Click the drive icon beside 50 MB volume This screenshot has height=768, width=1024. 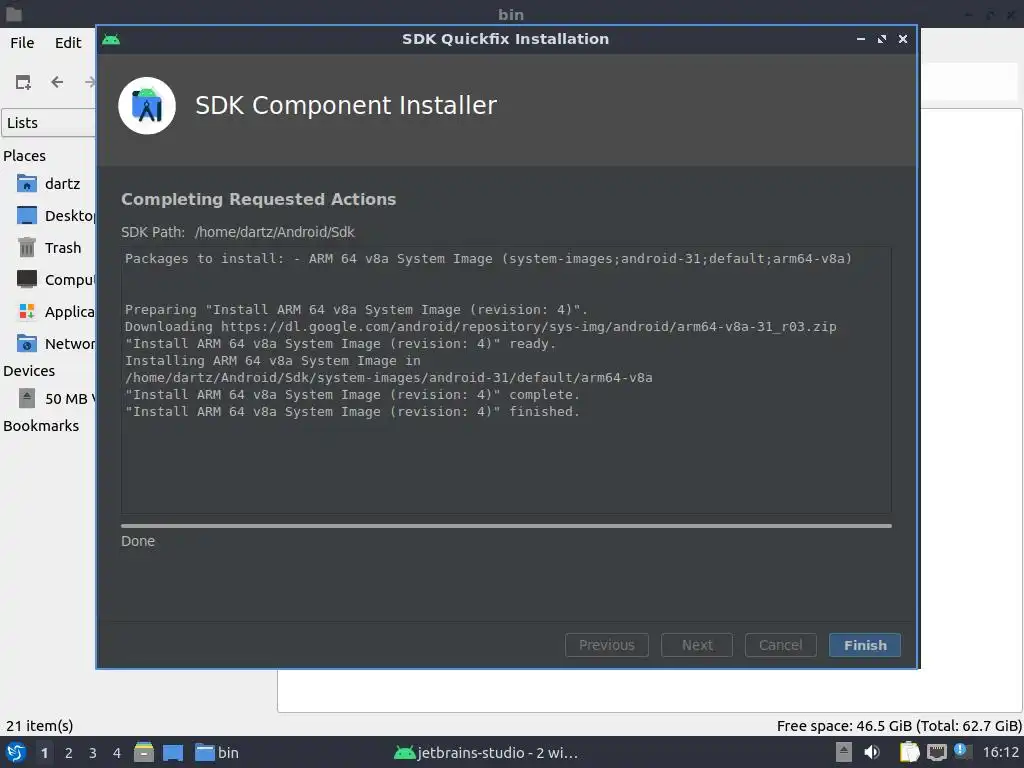pos(27,398)
